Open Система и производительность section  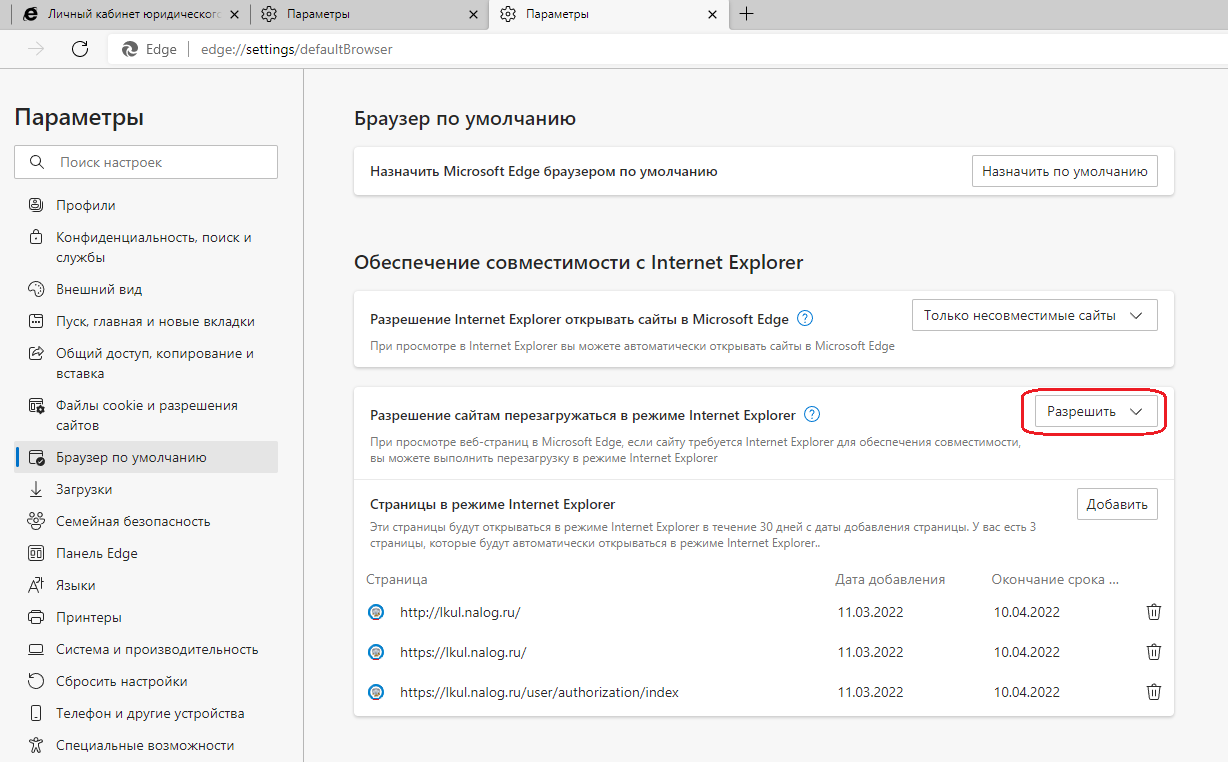coord(146,649)
